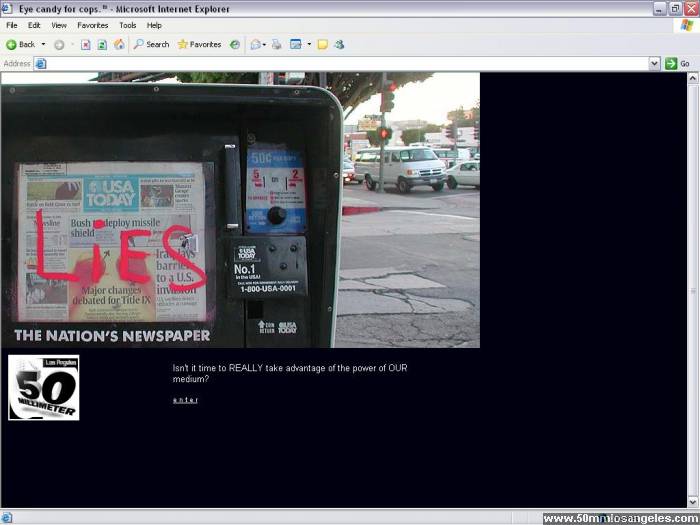Image resolution: width=700 pixels, height=525 pixels.
Task: Open the Mail icon in toolbar
Action: [255, 45]
